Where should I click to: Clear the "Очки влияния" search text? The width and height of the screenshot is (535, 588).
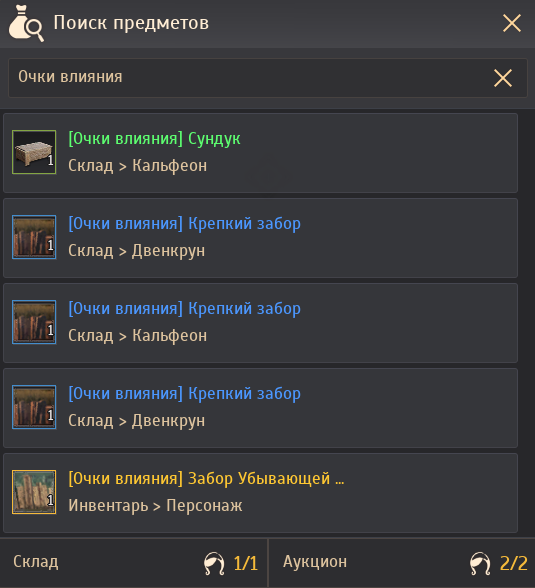(x=502, y=78)
